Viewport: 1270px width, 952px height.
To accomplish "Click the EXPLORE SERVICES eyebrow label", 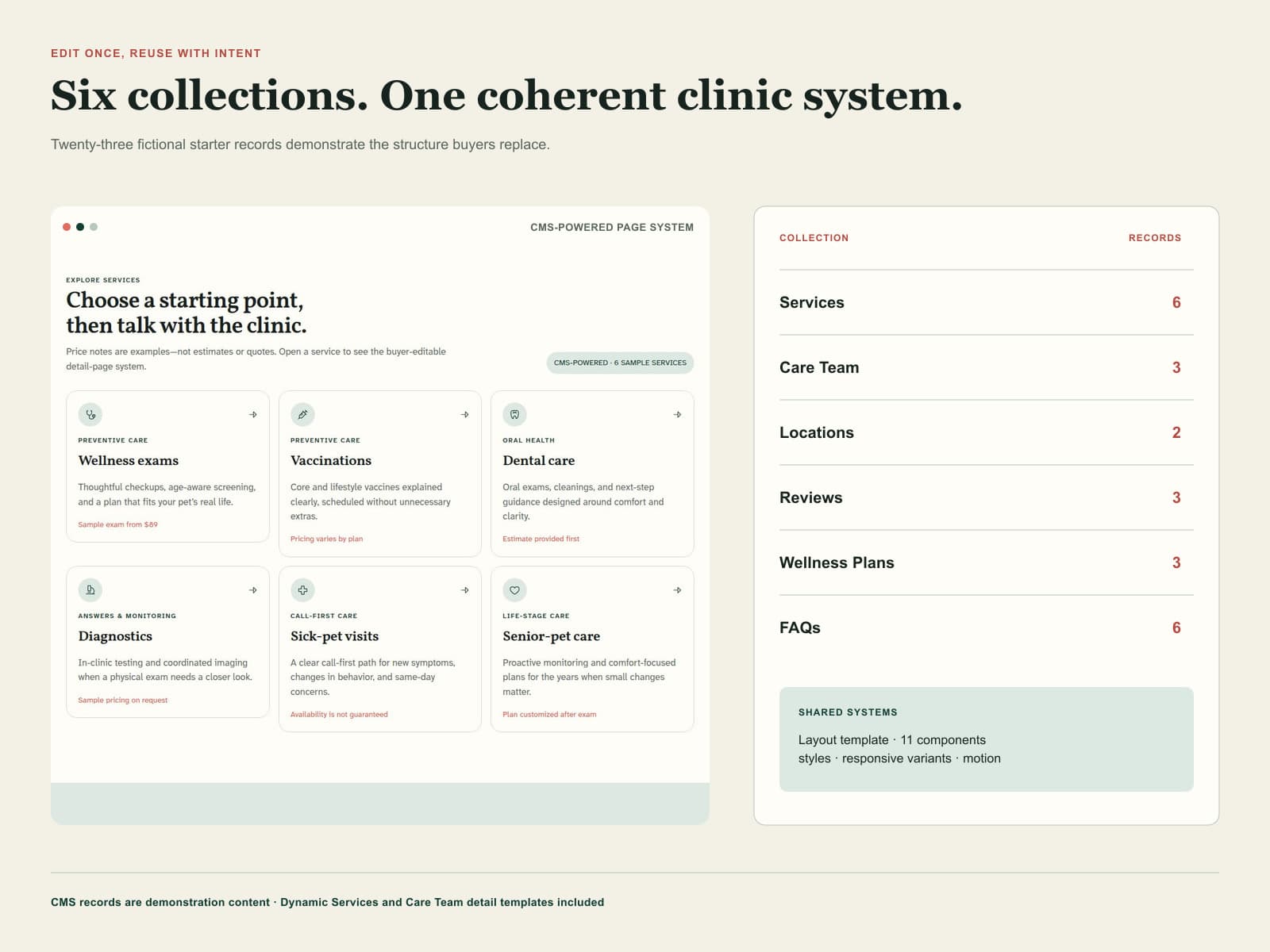I will (103, 280).
